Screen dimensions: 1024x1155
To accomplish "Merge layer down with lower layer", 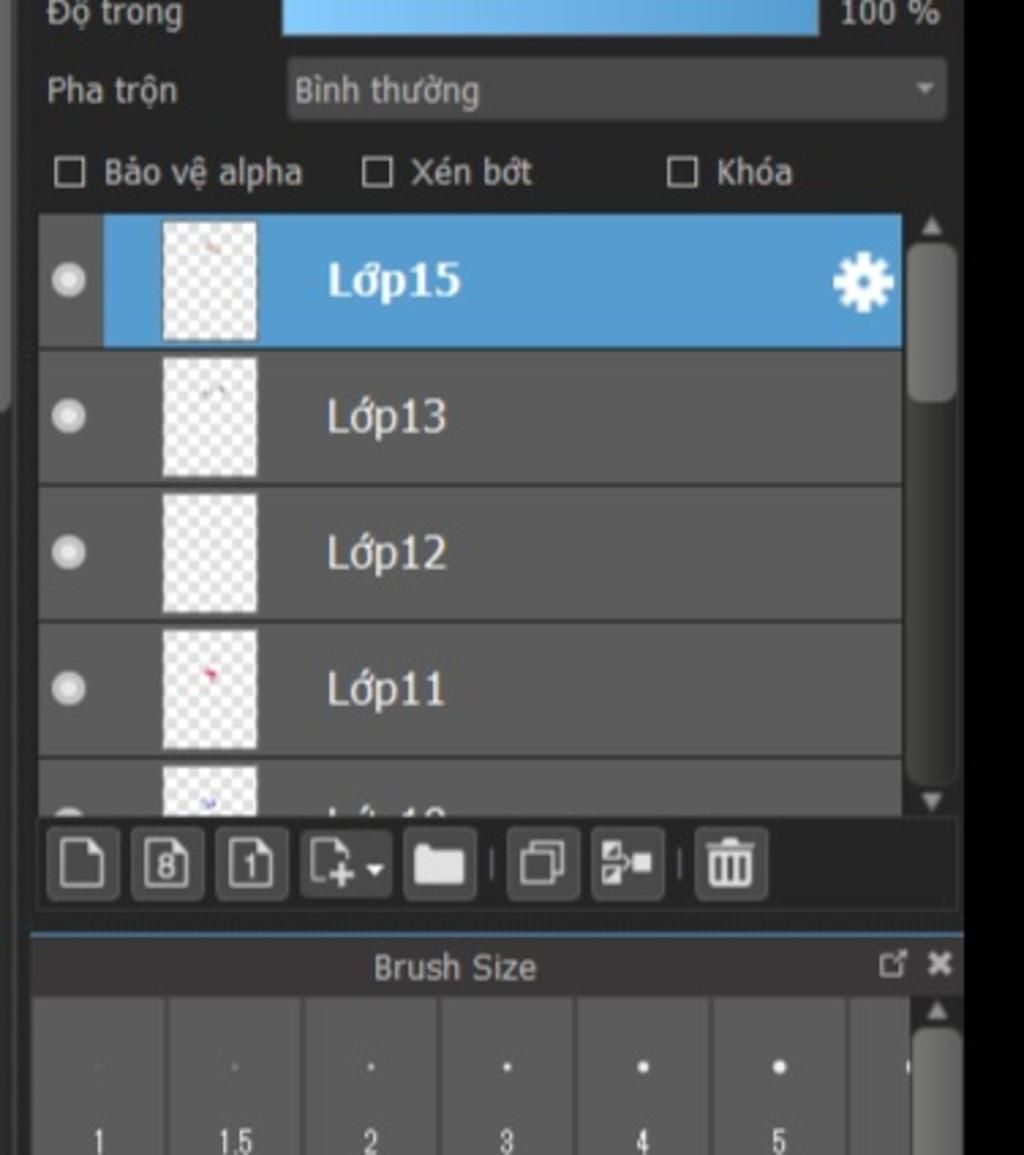I will 628,863.
